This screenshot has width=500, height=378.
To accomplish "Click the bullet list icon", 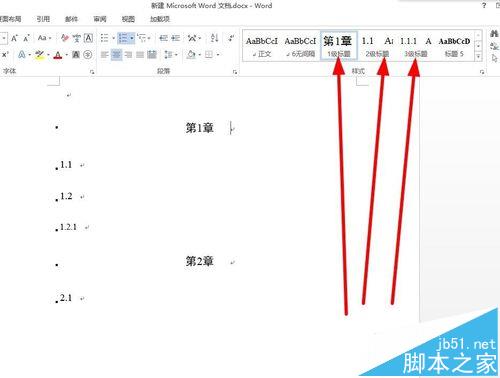I will click(104, 38).
